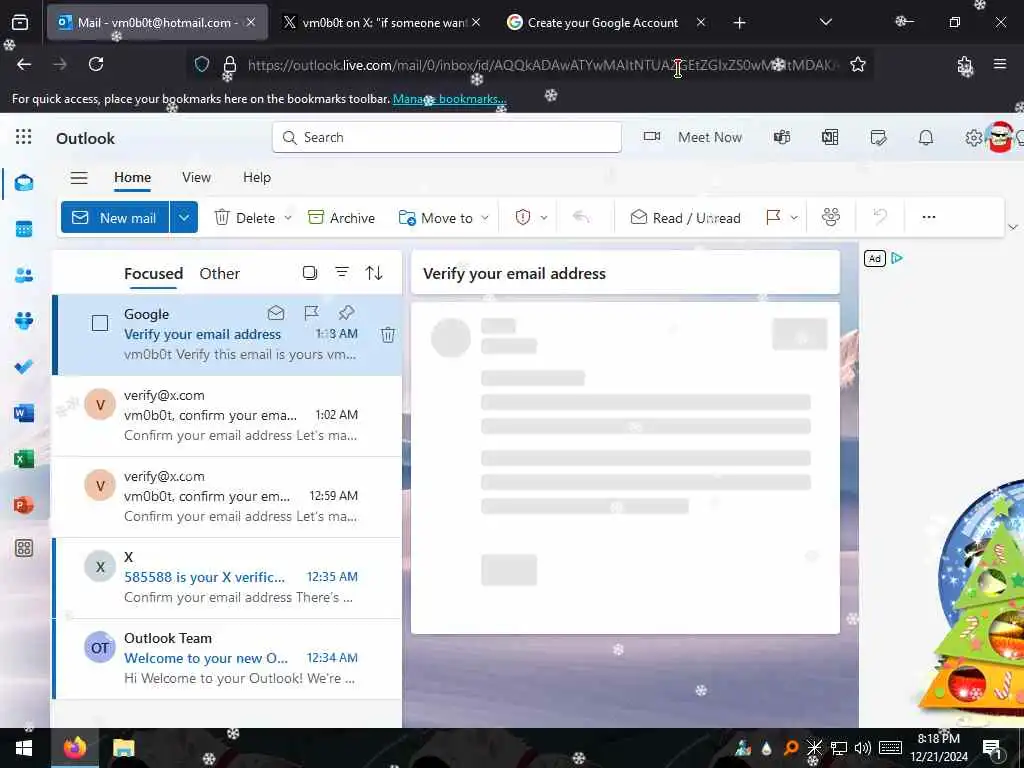Click the Meet Now button
Viewport: 1024px width, 768px height.
693,137
